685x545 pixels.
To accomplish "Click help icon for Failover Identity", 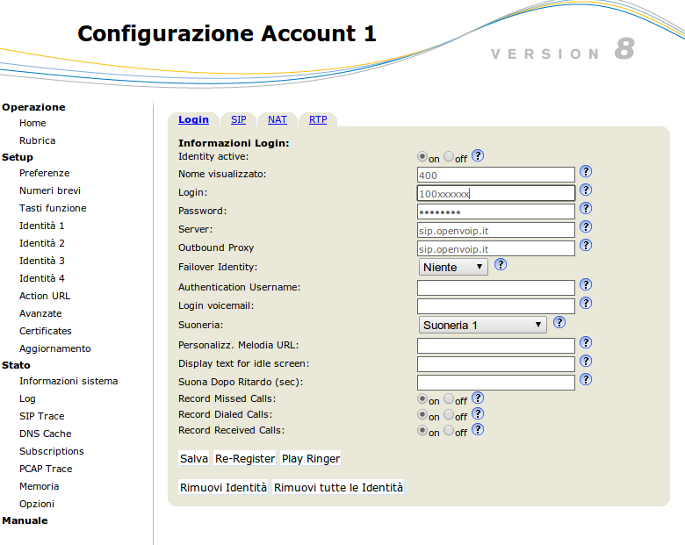I will [x=500, y=264].
